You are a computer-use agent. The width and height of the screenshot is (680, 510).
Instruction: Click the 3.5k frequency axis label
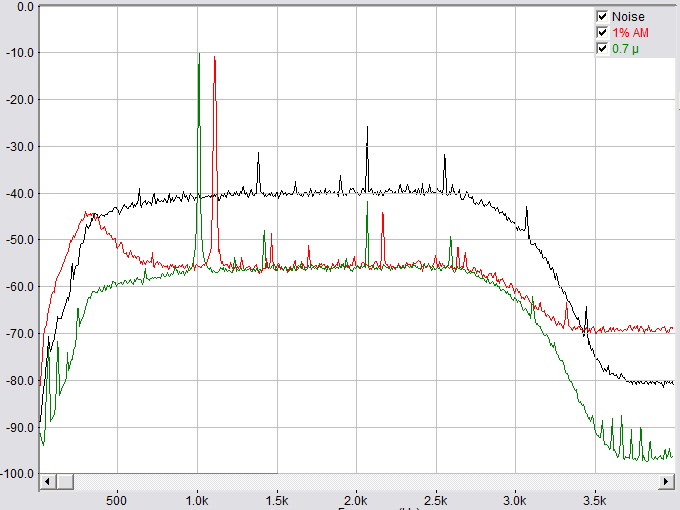pos(594,498)
